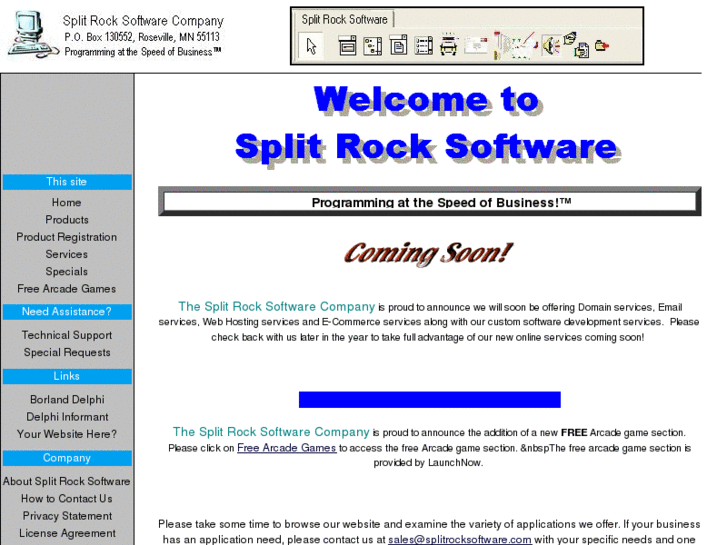
Task: Open the Specials link
Action: coord(67,271)
